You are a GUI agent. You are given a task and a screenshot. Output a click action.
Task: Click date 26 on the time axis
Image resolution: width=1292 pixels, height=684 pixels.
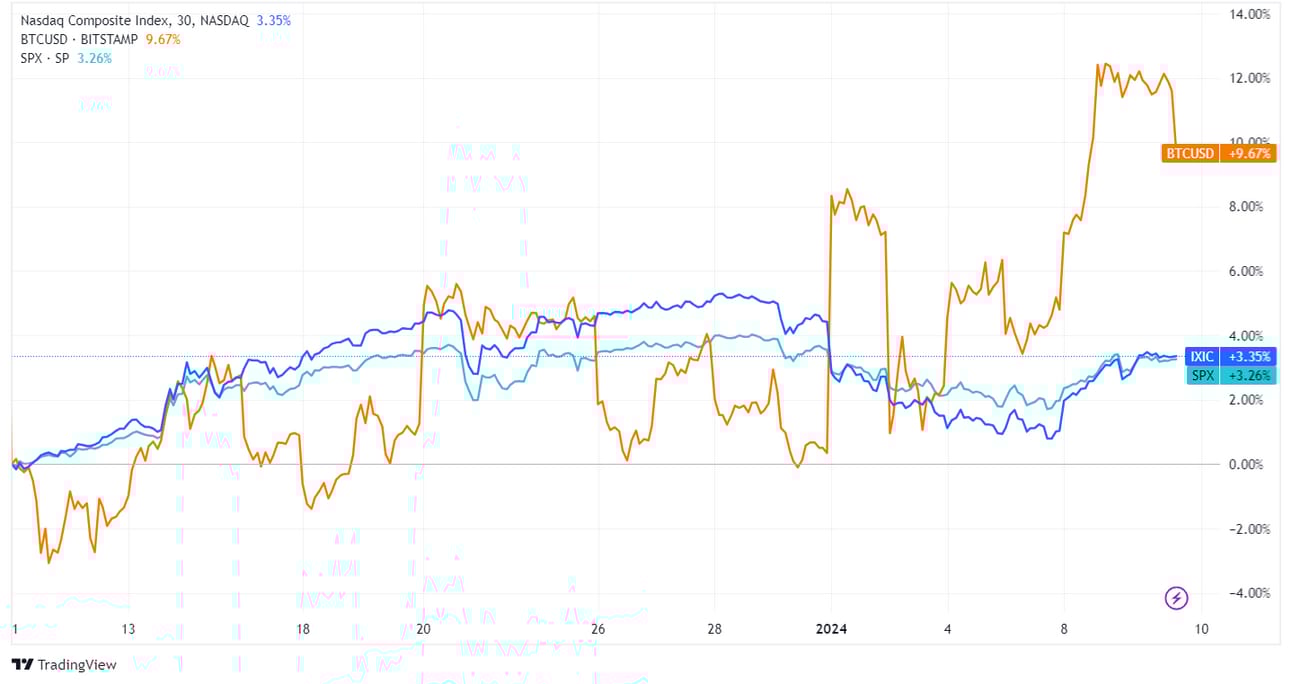point(598,629)
